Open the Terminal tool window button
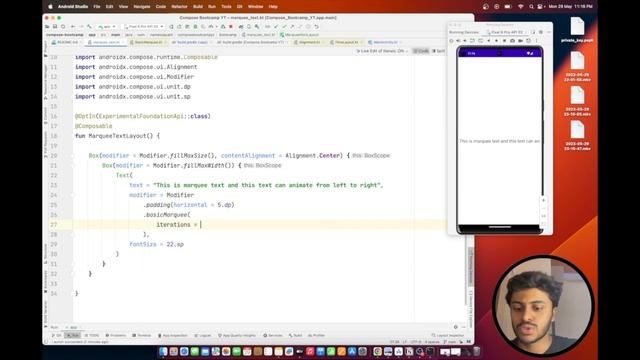 142,336
